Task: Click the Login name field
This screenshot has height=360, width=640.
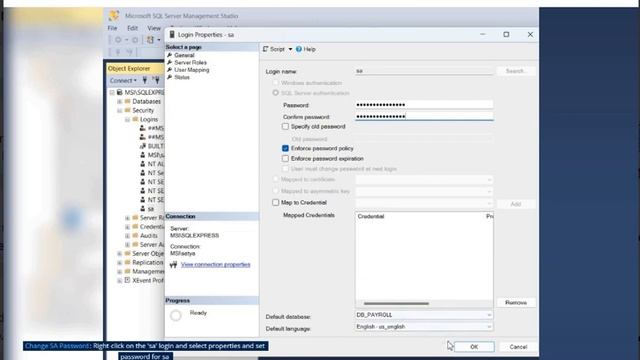Action: [424, 71]
